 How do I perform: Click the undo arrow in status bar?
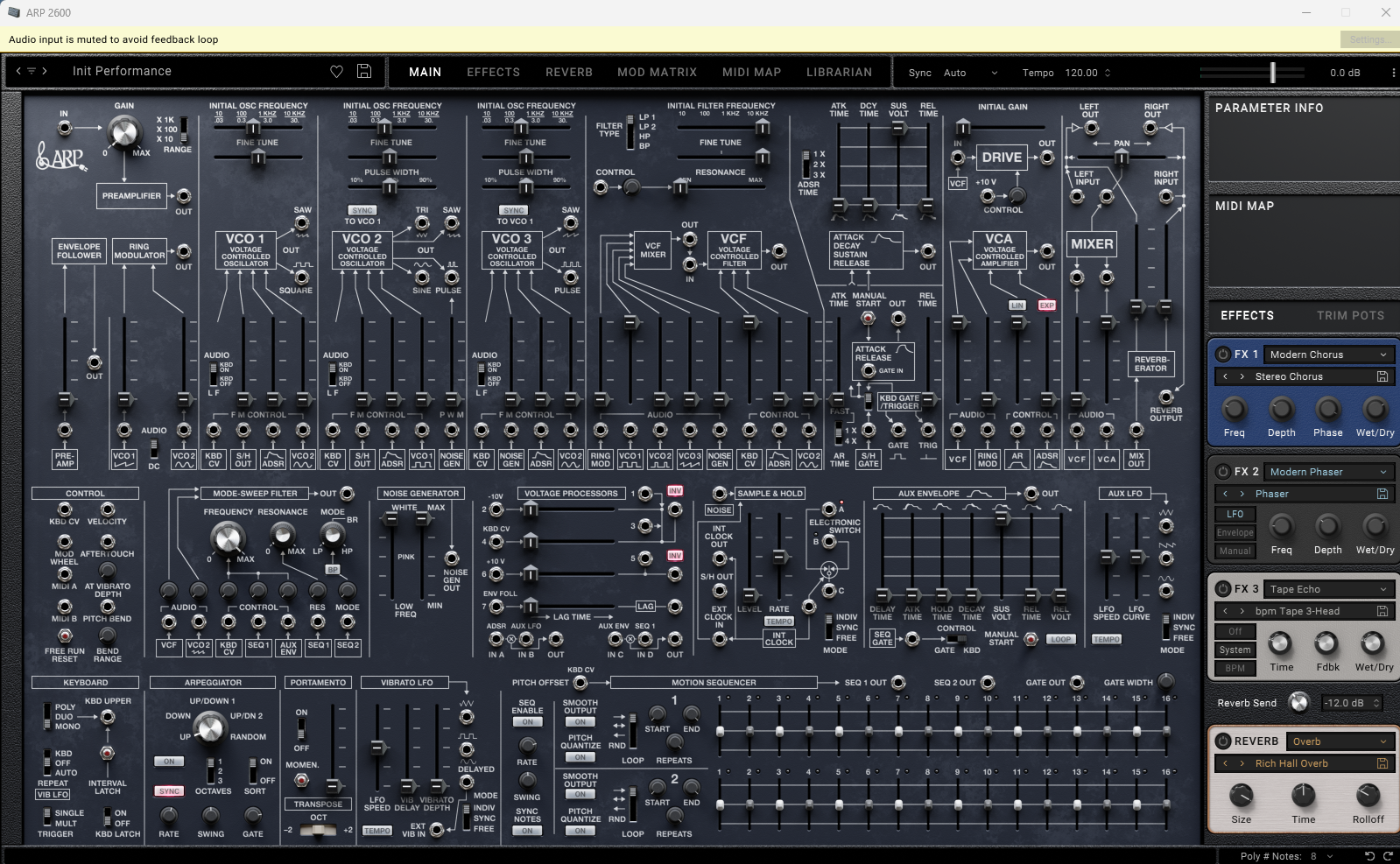(1370, 856)
